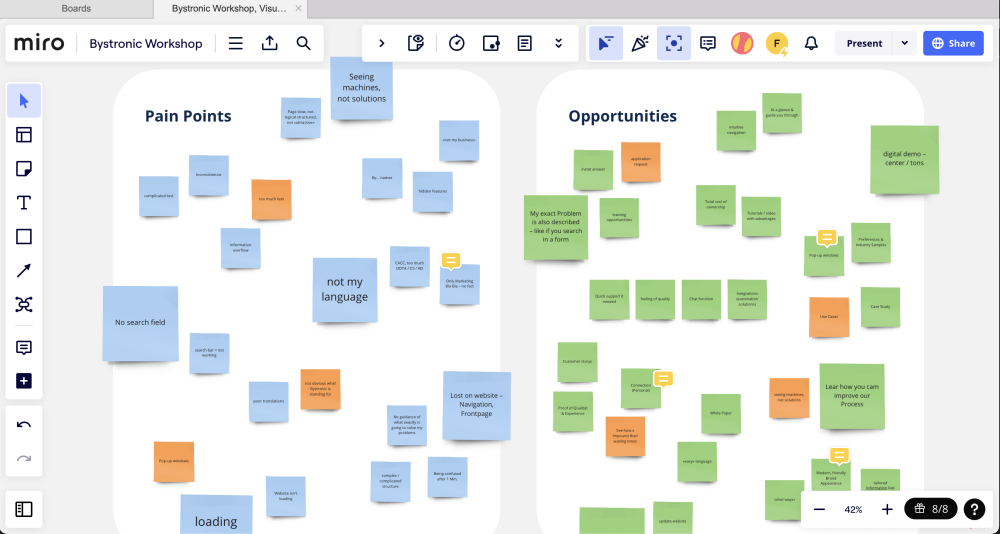
Task: Select the Text tool in sidebar
Action: click(x=25, y=203)
